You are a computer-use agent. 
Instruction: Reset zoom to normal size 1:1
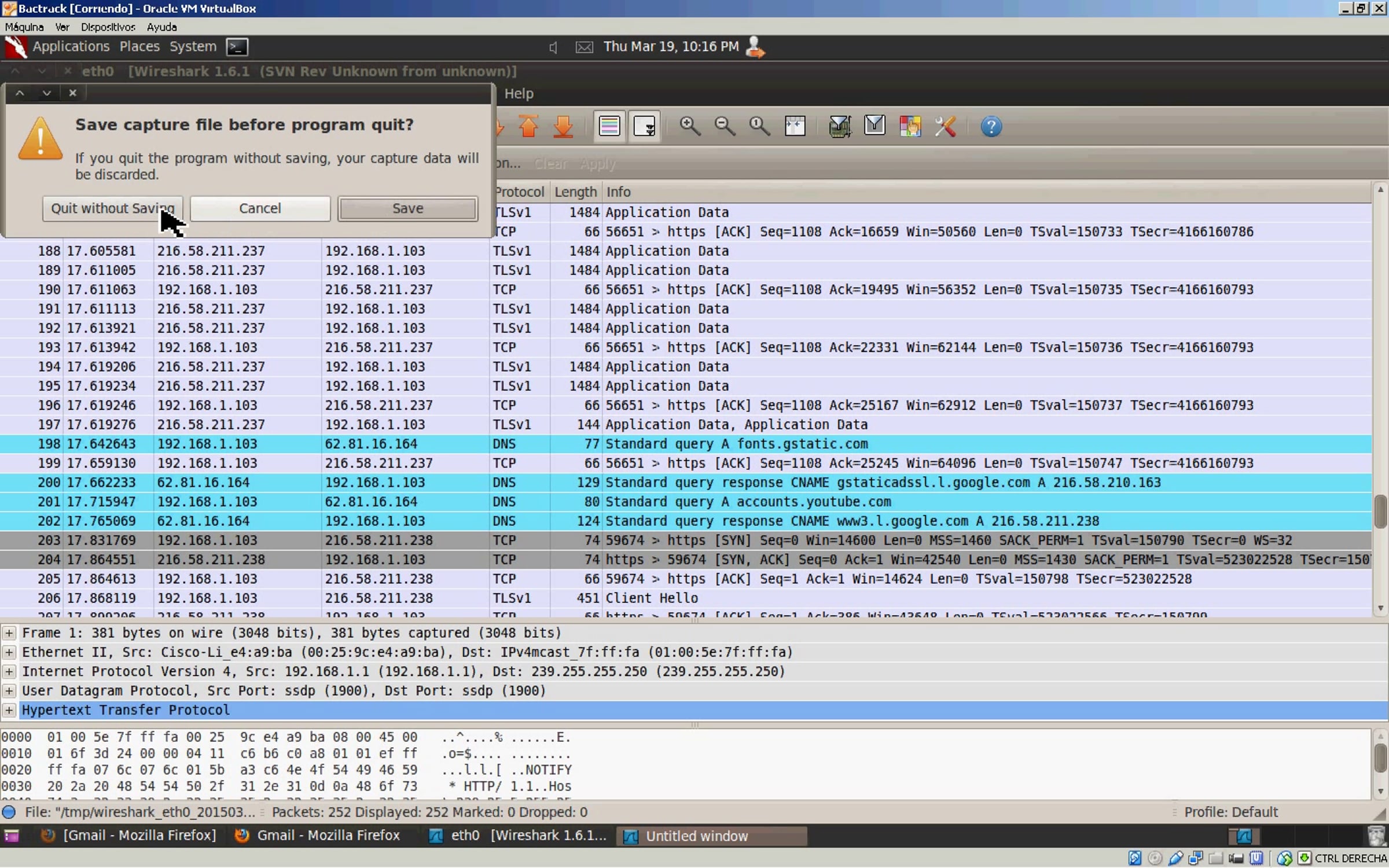point(759,126)
